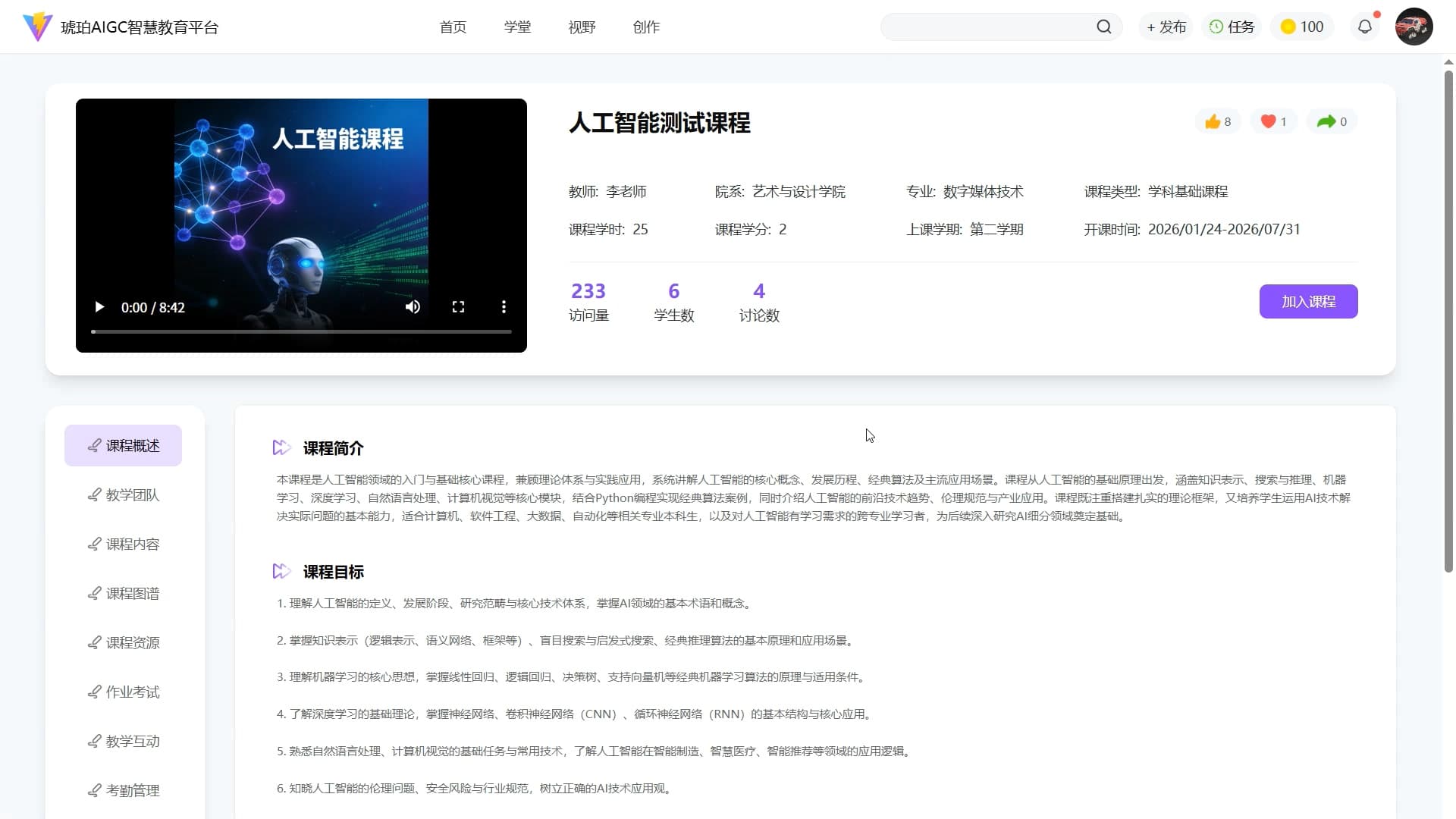Screen dimensions: 1456x819
Task: Open the 视野 nav item
Action: click(x=582, y=27)
